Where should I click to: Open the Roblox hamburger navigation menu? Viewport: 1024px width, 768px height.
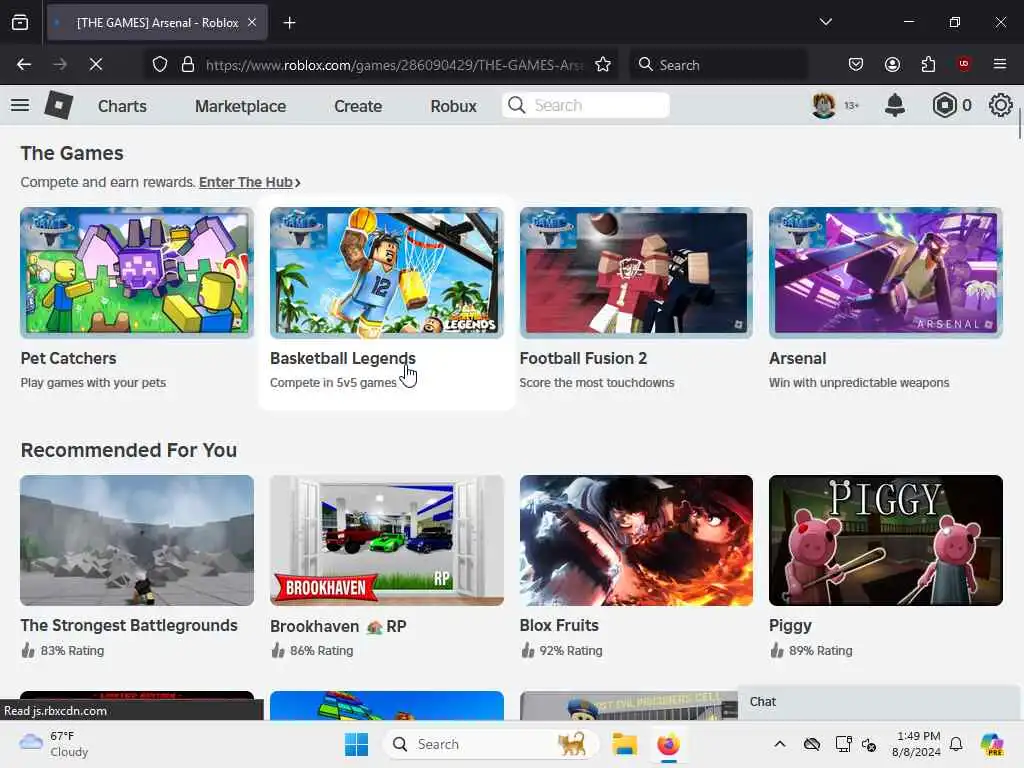(20, 105)
